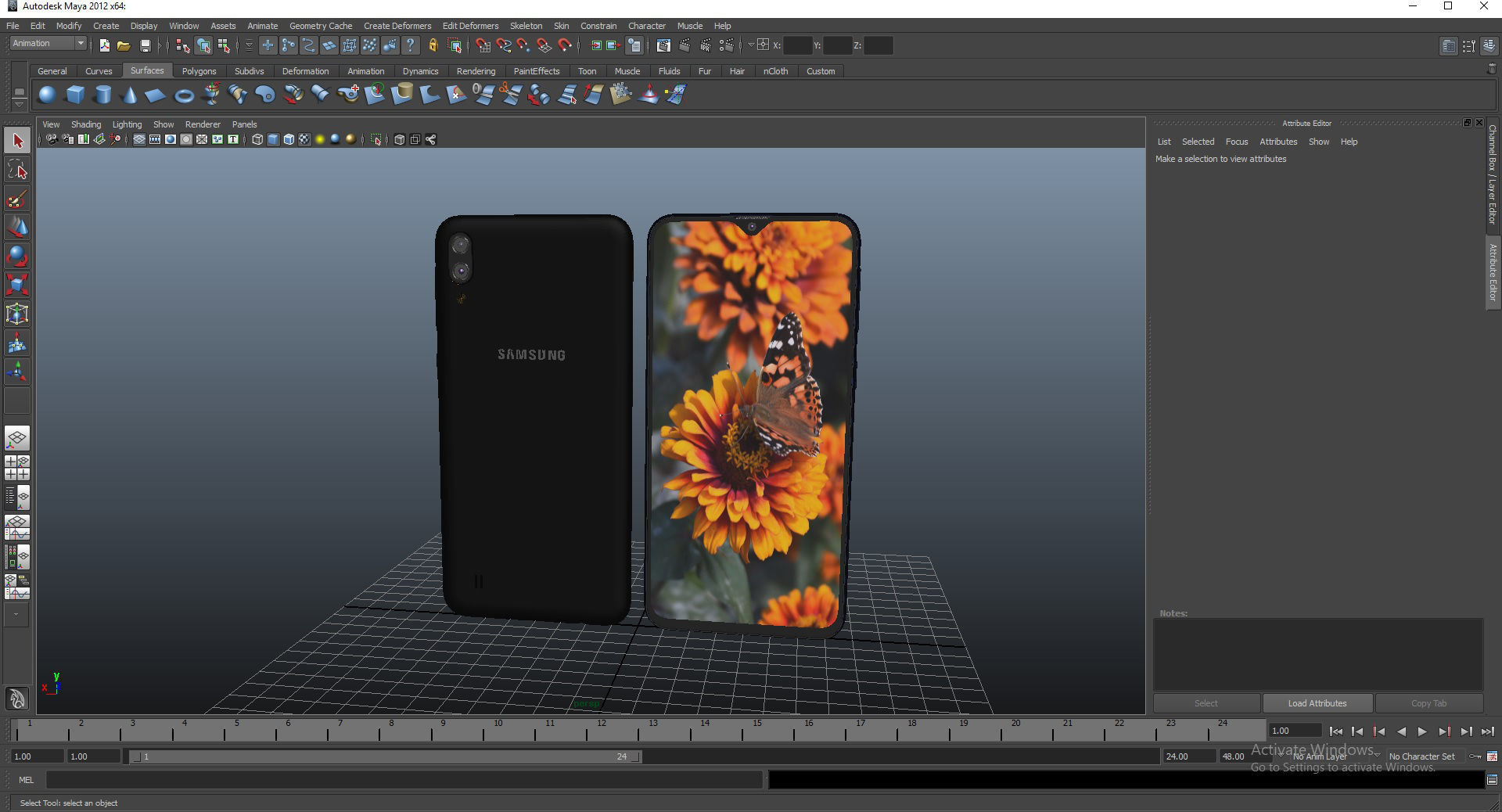
Task: Play animation forwards
Action: (x=1422, y=731)
